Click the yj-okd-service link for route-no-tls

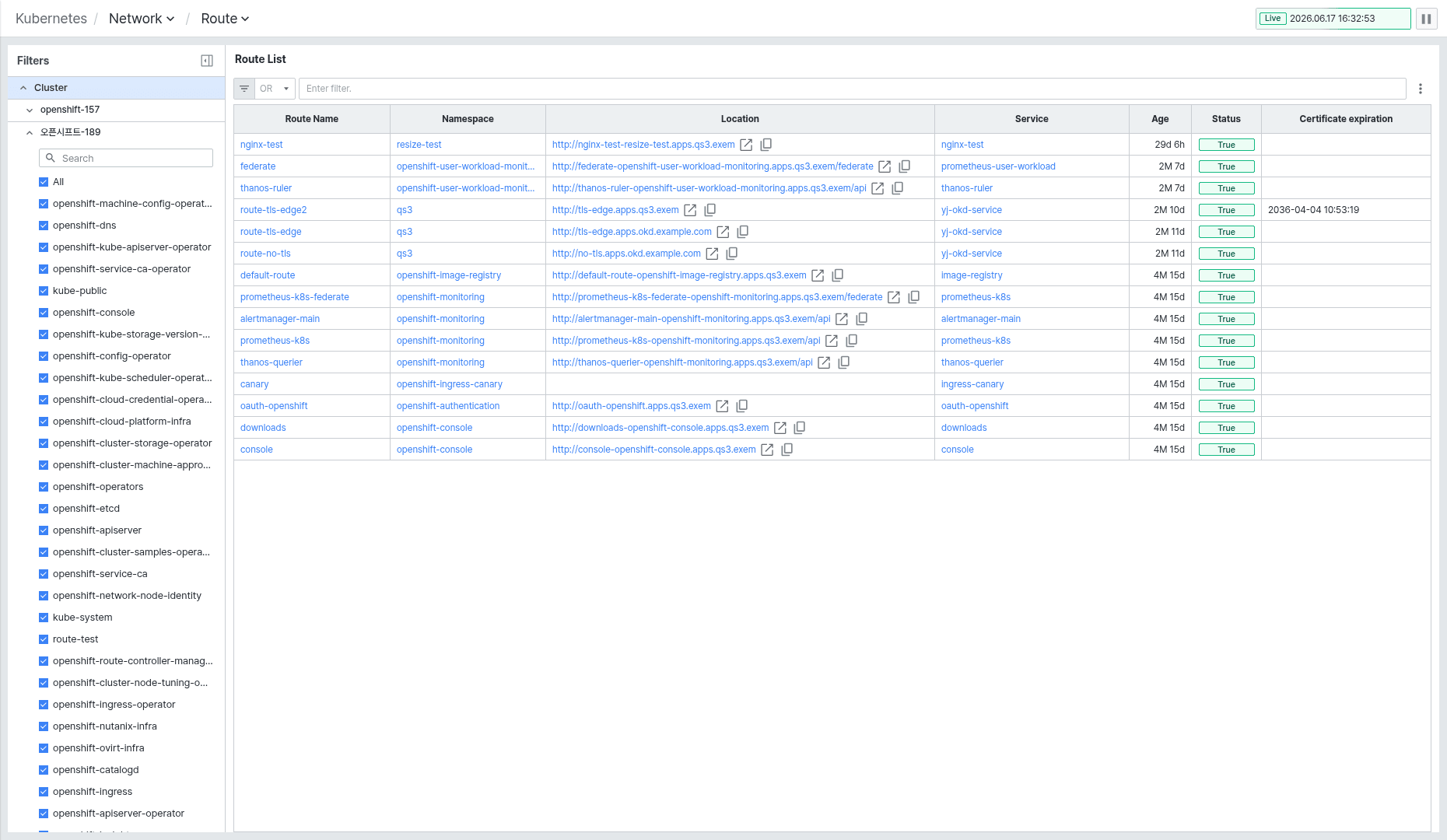coord(972,254)
